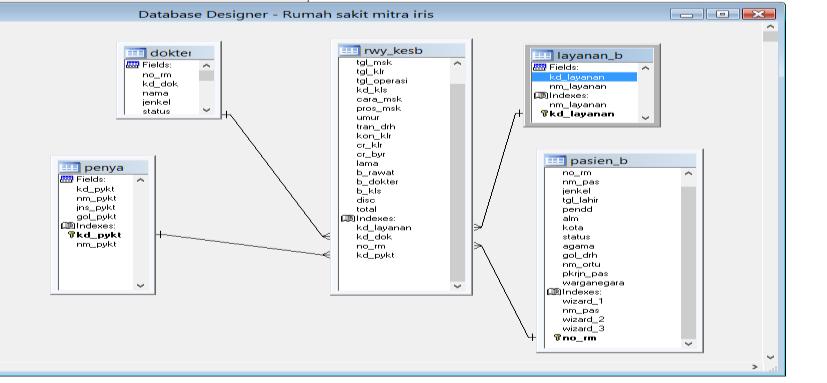Select tgl_operasi field in rwy_kesb table
Screen dimensions: 827x383
381,81
